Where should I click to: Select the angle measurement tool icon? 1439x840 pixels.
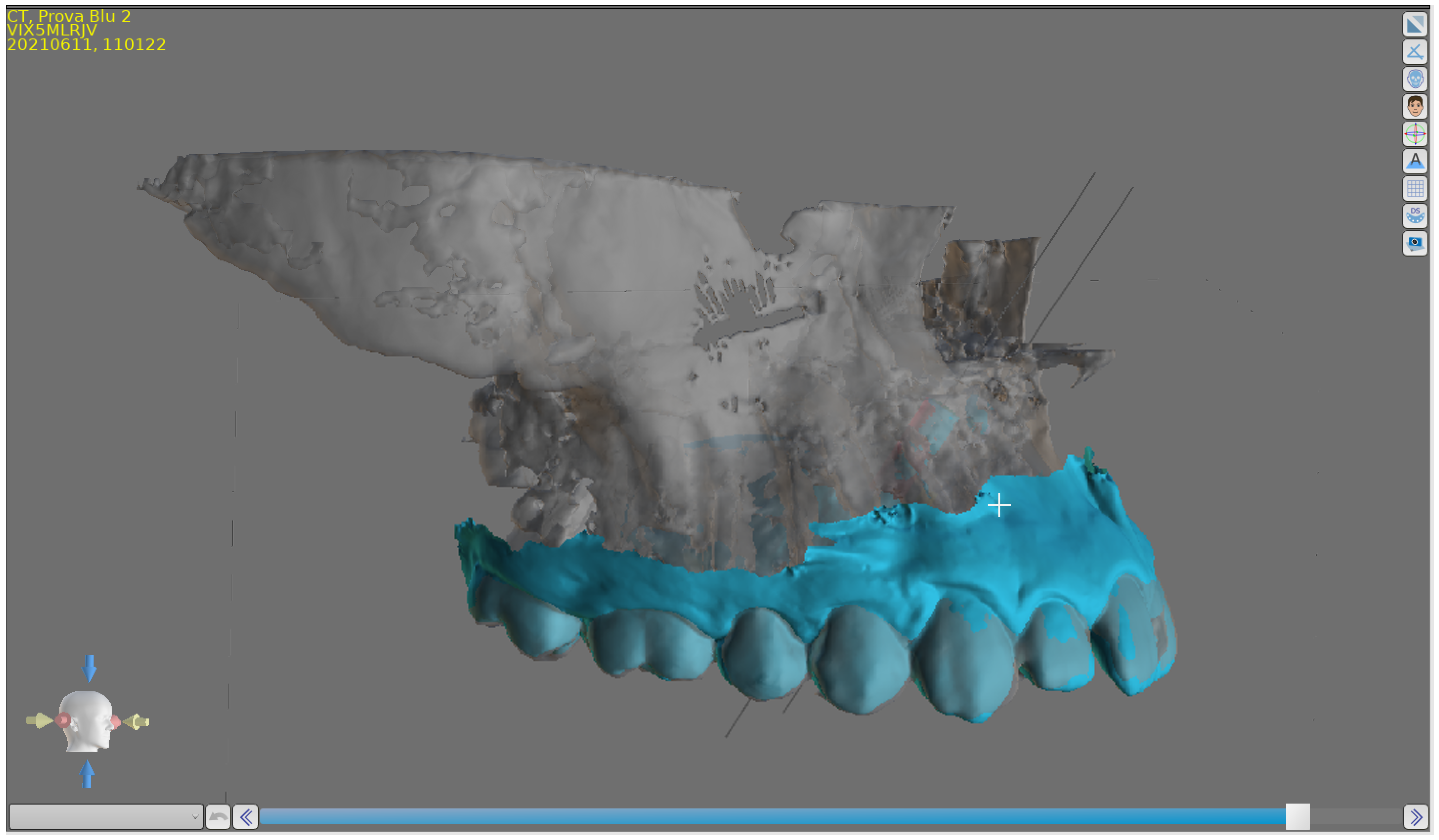click(1414, 52)
